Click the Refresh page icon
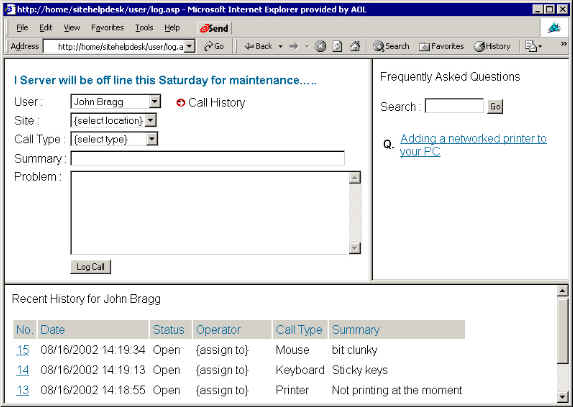The width and height of the screenshot is (573, 407). (x=338, y=46)
